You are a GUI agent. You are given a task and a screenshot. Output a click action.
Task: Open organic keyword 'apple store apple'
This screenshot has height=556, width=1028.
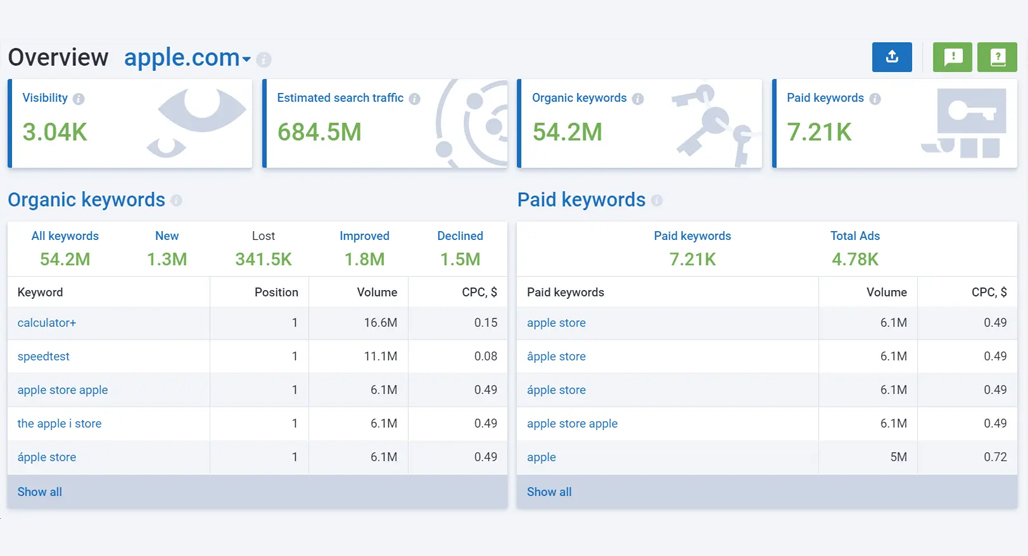pyautogui.click(x=62, y=389)
